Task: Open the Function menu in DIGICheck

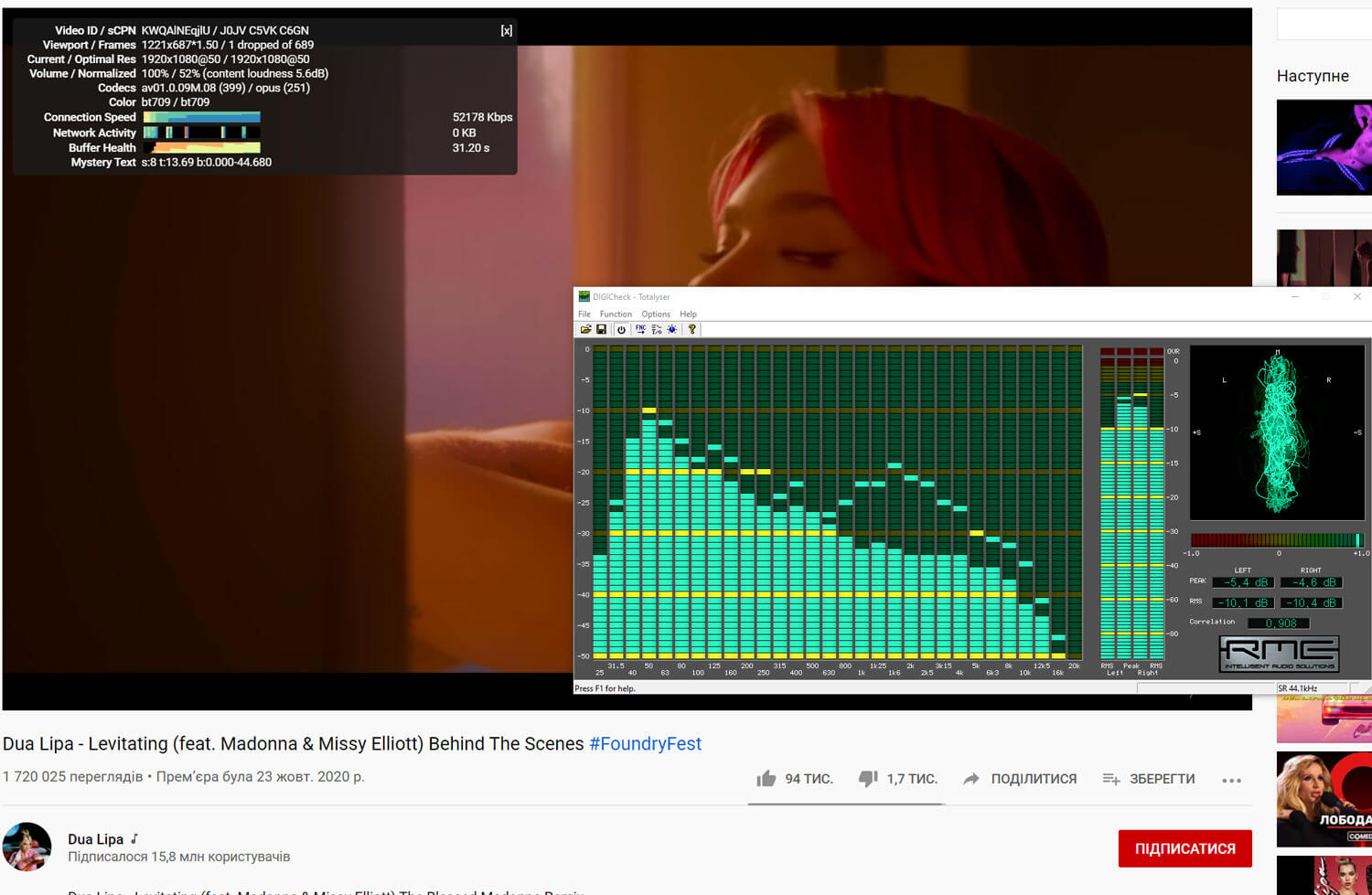Action: tap(616, 314)
